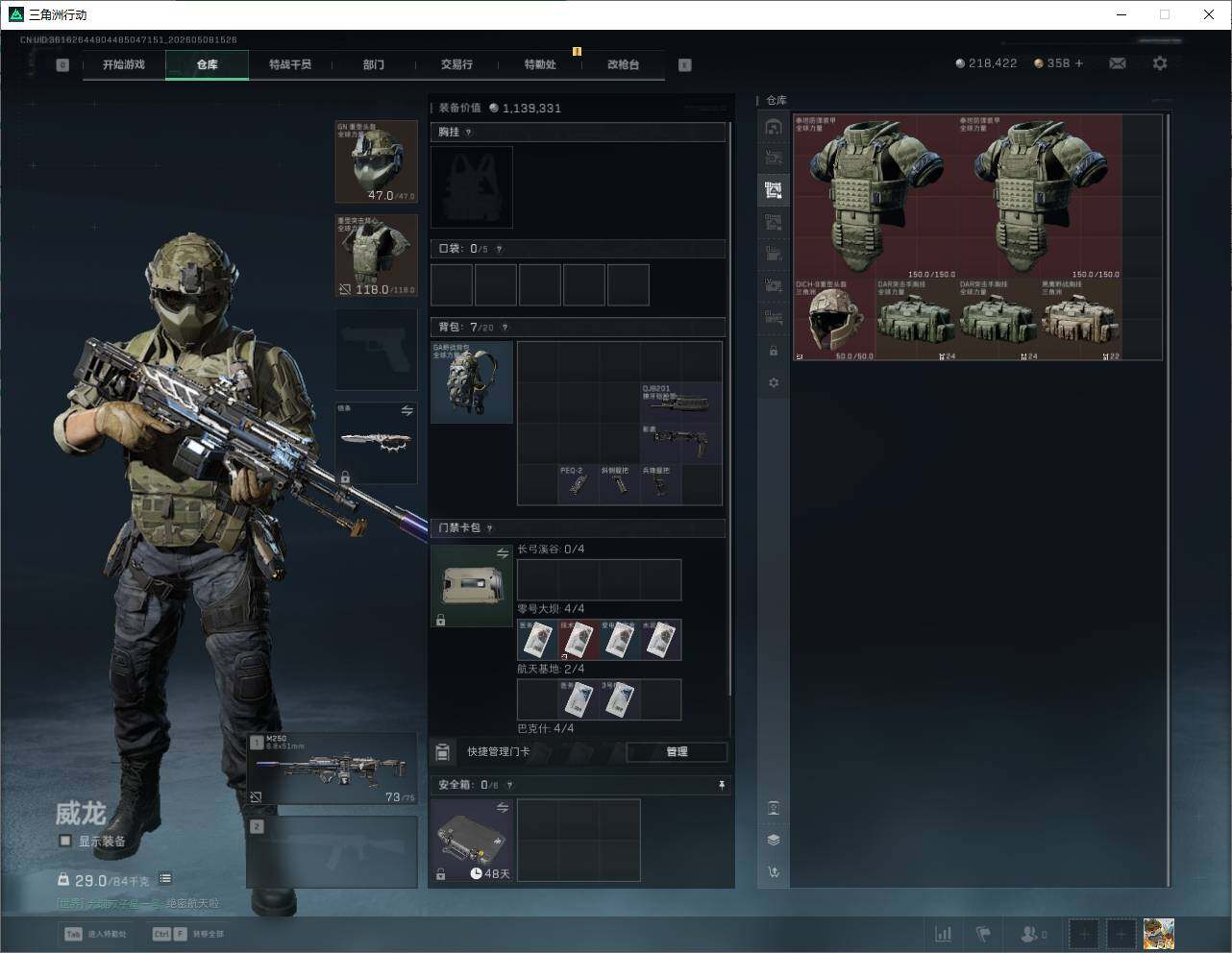Open the weight details list icon
The image size is (1232, 953).
coord(165,879)
